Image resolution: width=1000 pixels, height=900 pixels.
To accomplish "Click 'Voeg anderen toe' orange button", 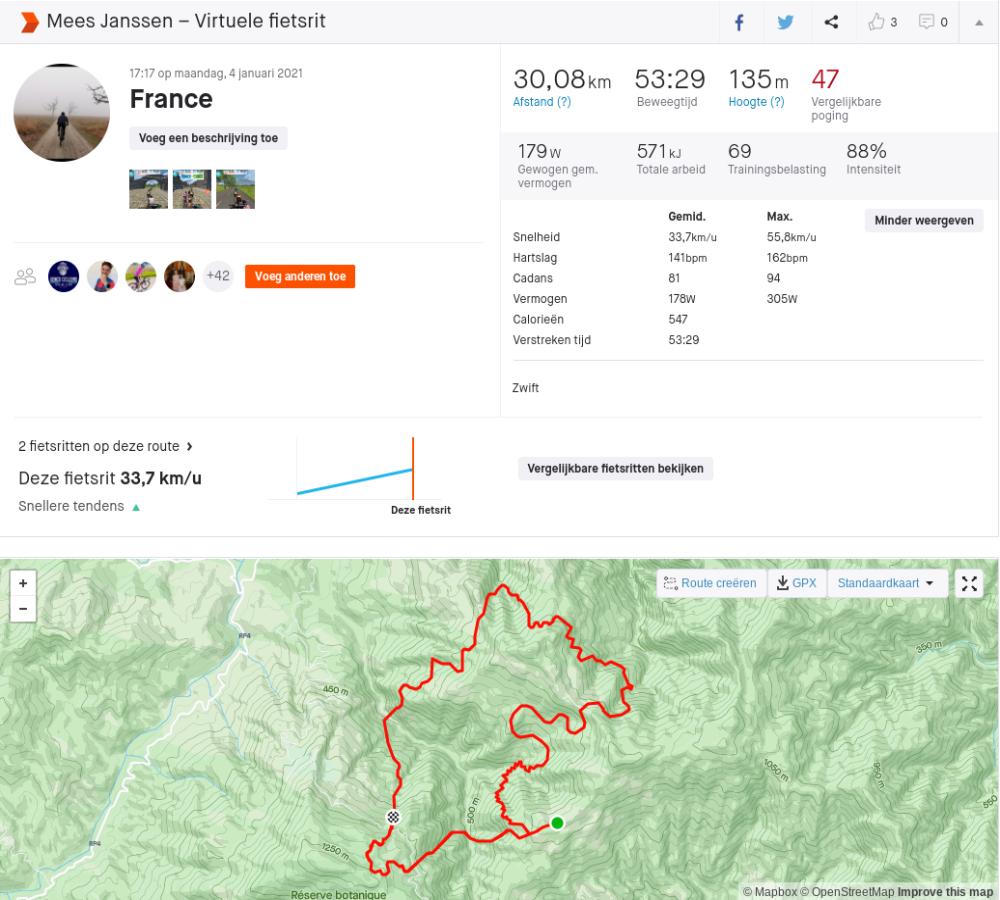I will pos(300,277).
